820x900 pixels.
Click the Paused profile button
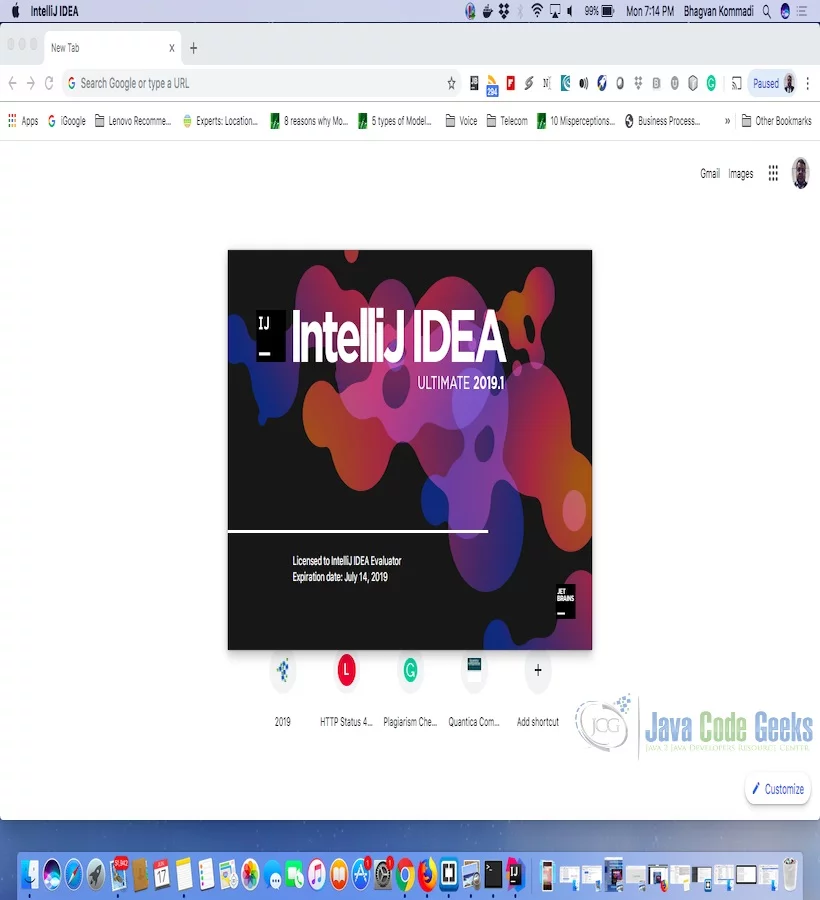pos(774,84)
